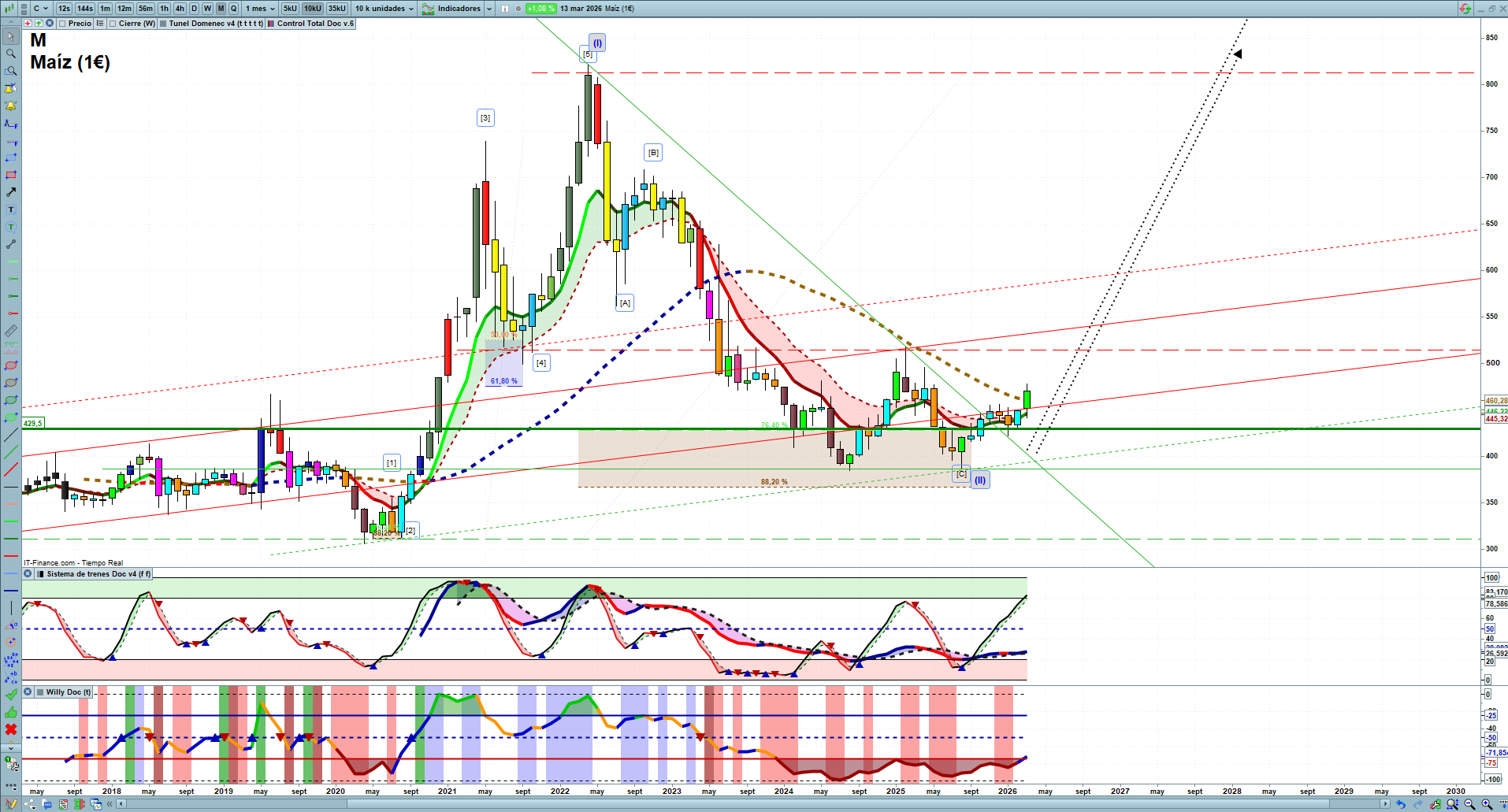Zoom in the chart horizontally
The width and height of the screenshot is (1508, 812).
pyautogui.click(x=1487, y=804)
